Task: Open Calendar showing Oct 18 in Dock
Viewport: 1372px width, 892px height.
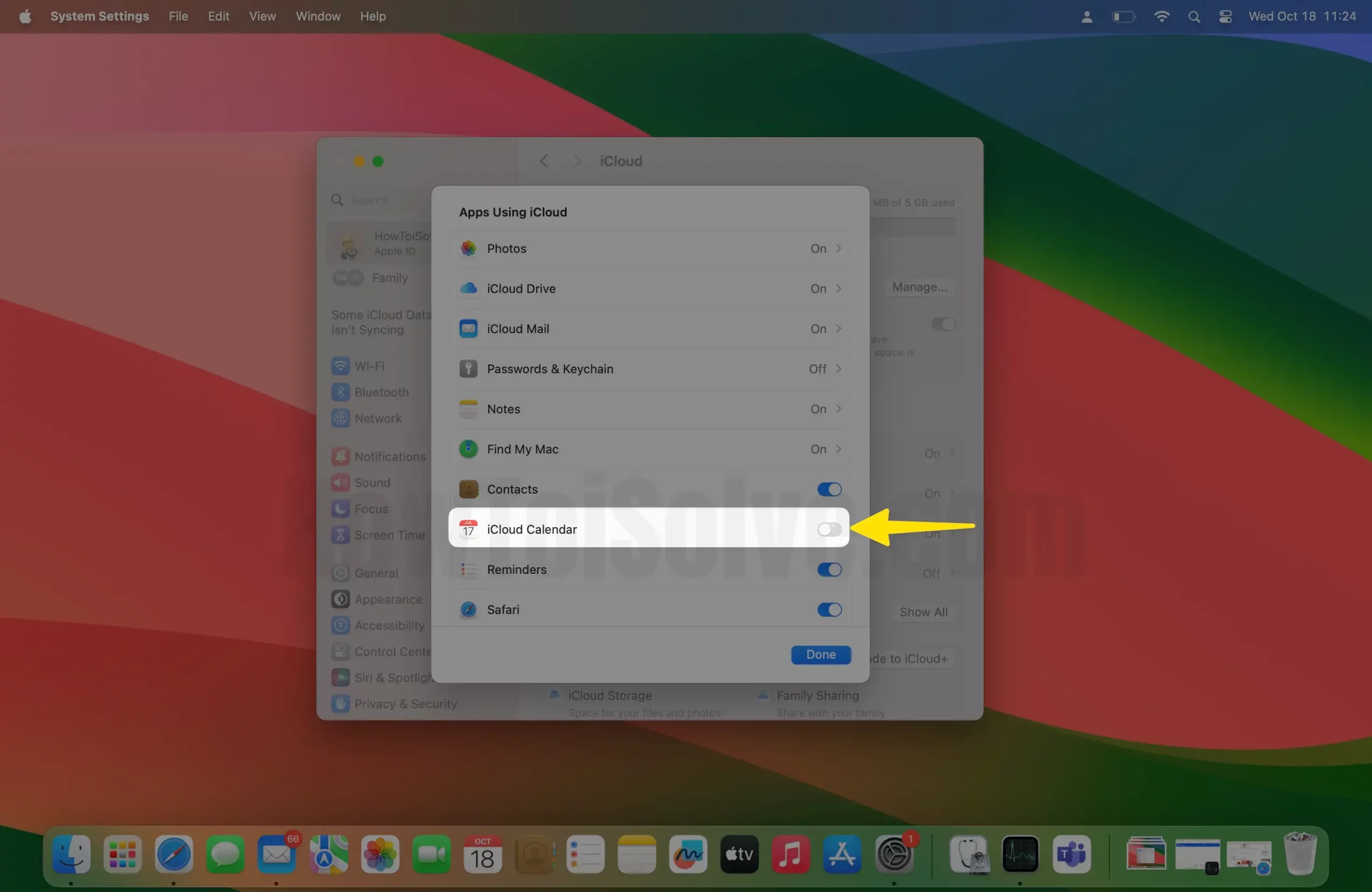Action: tap(482, 854)
